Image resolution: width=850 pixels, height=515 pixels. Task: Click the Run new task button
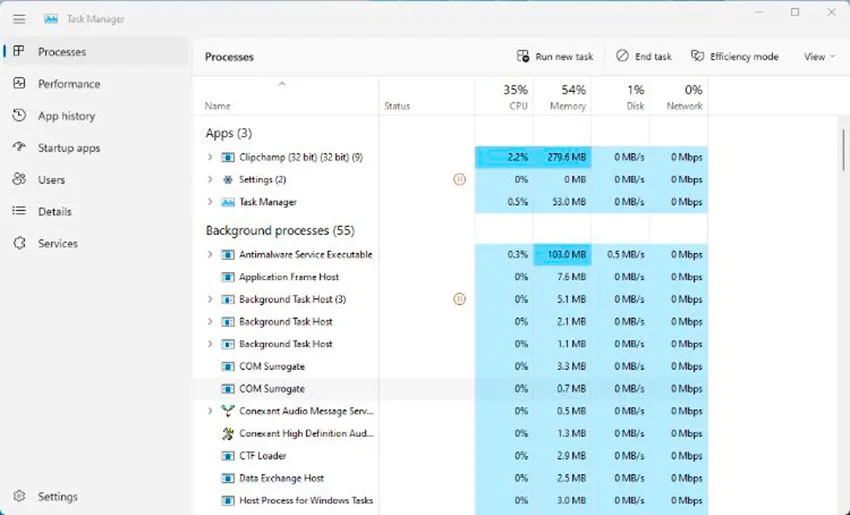click(x=555, y=56)
